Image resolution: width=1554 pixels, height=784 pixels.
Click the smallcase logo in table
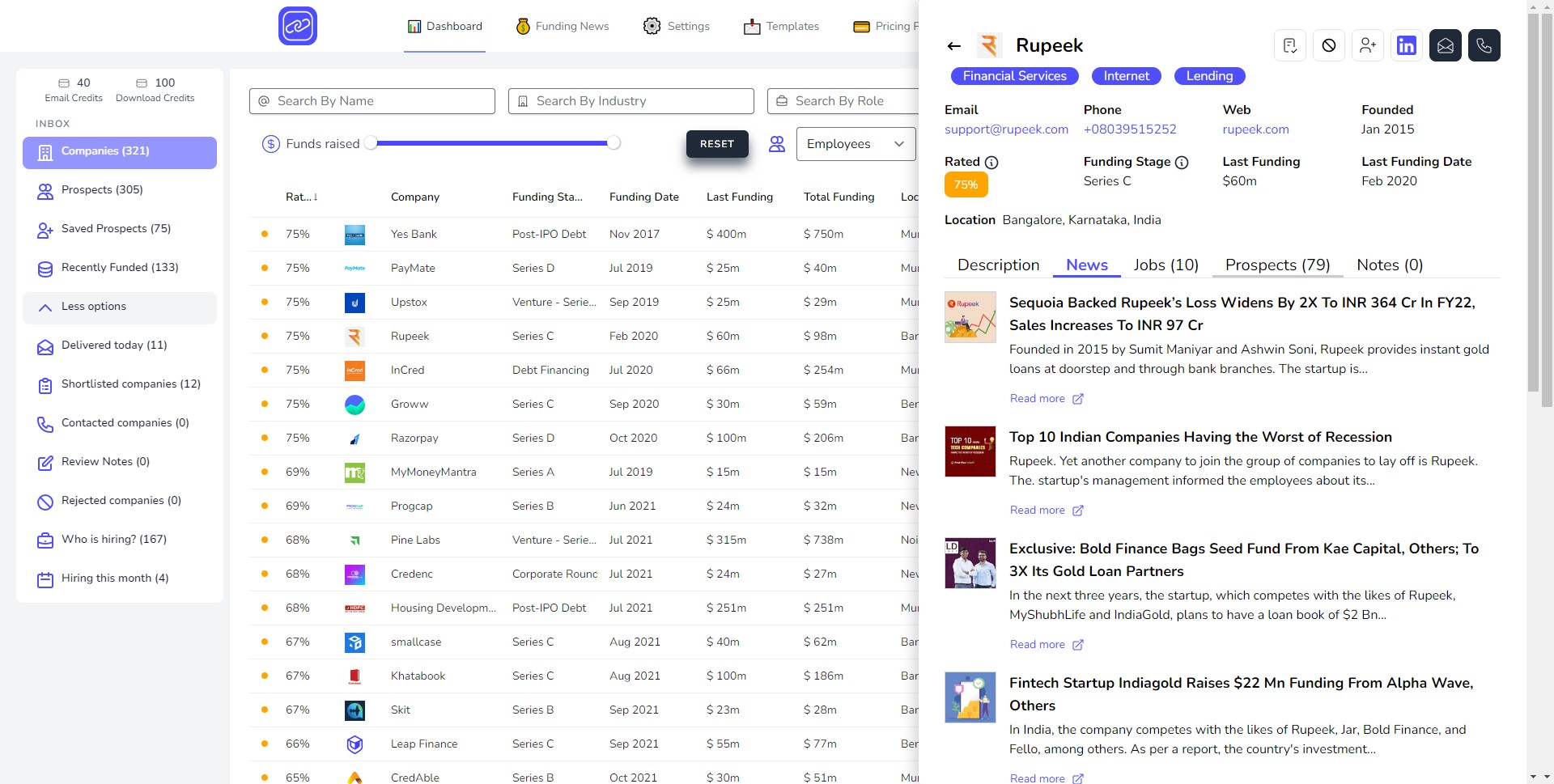pos(355,642)
